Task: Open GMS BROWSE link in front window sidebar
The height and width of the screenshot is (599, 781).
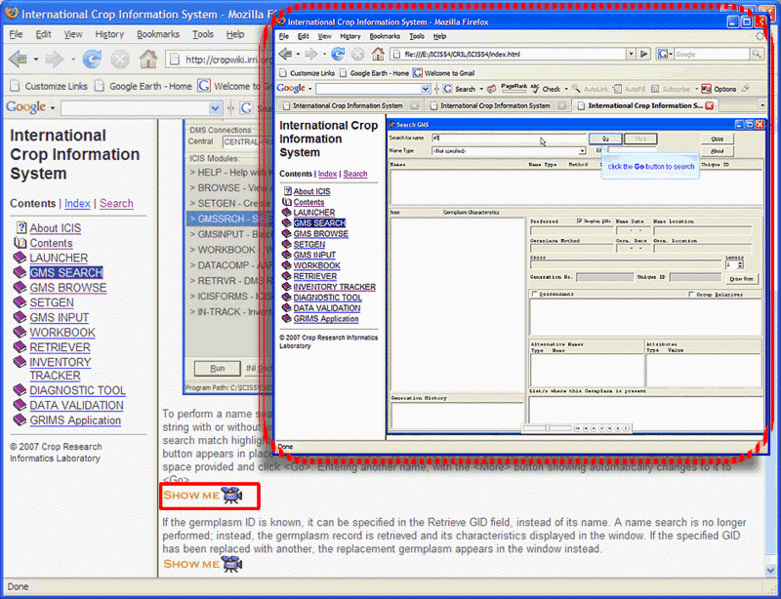Action: [x=321, y=234]
